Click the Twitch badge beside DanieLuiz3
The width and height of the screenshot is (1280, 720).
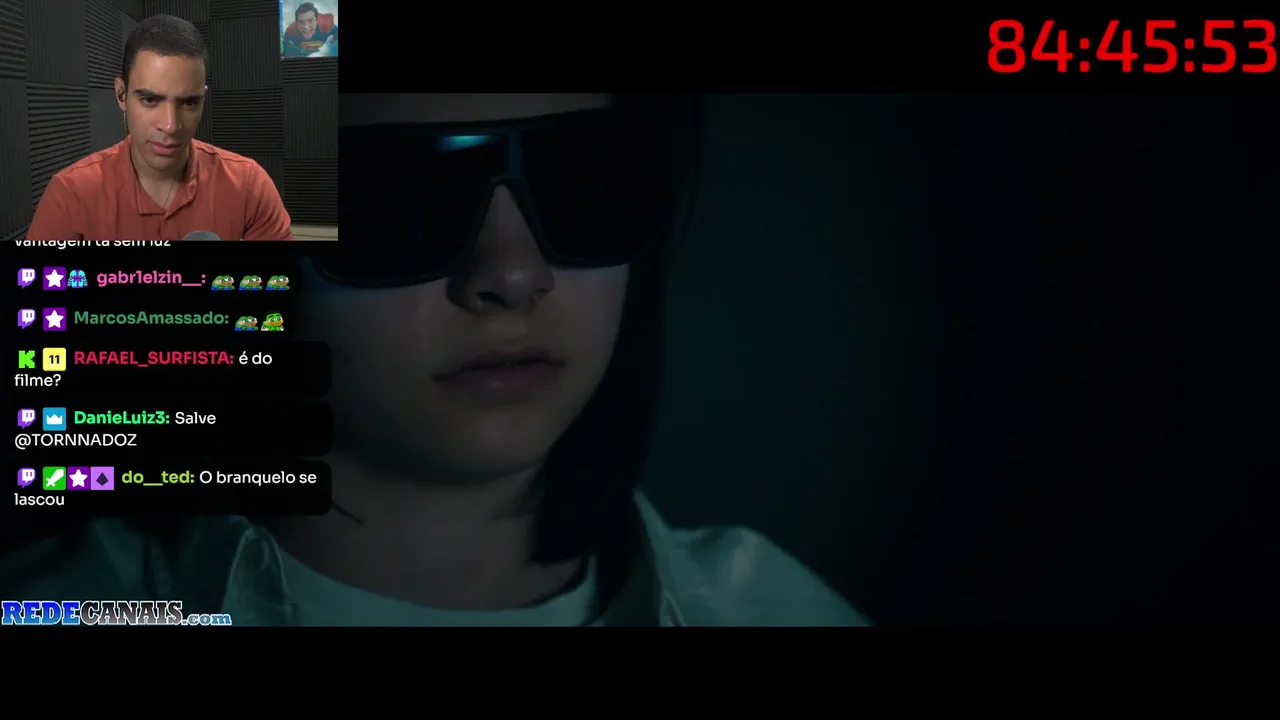pos(27,418)
